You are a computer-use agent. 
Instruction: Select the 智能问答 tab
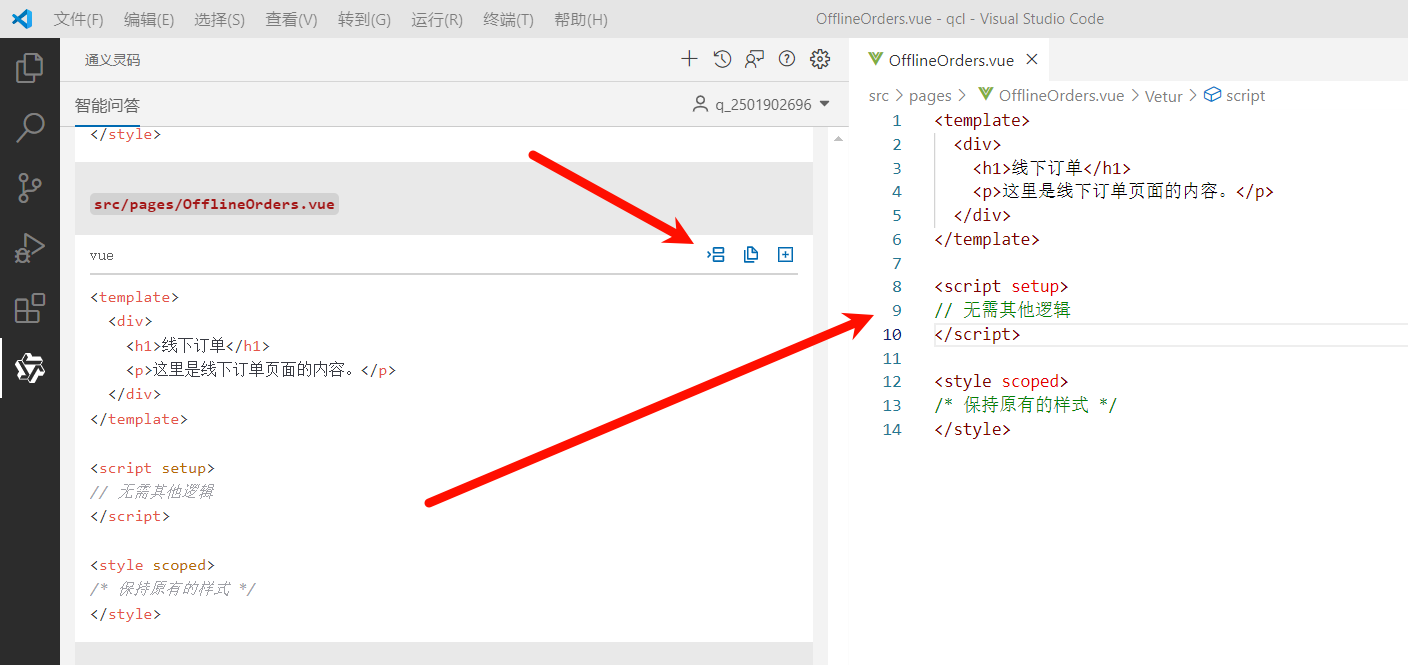point(107,105)
